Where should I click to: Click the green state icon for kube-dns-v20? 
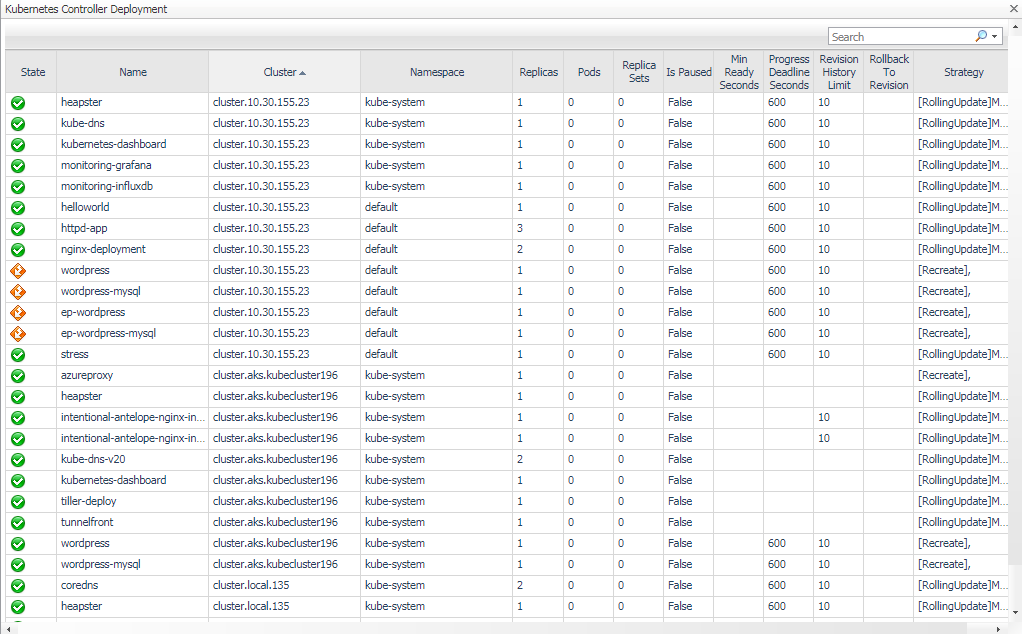[18, 460]
